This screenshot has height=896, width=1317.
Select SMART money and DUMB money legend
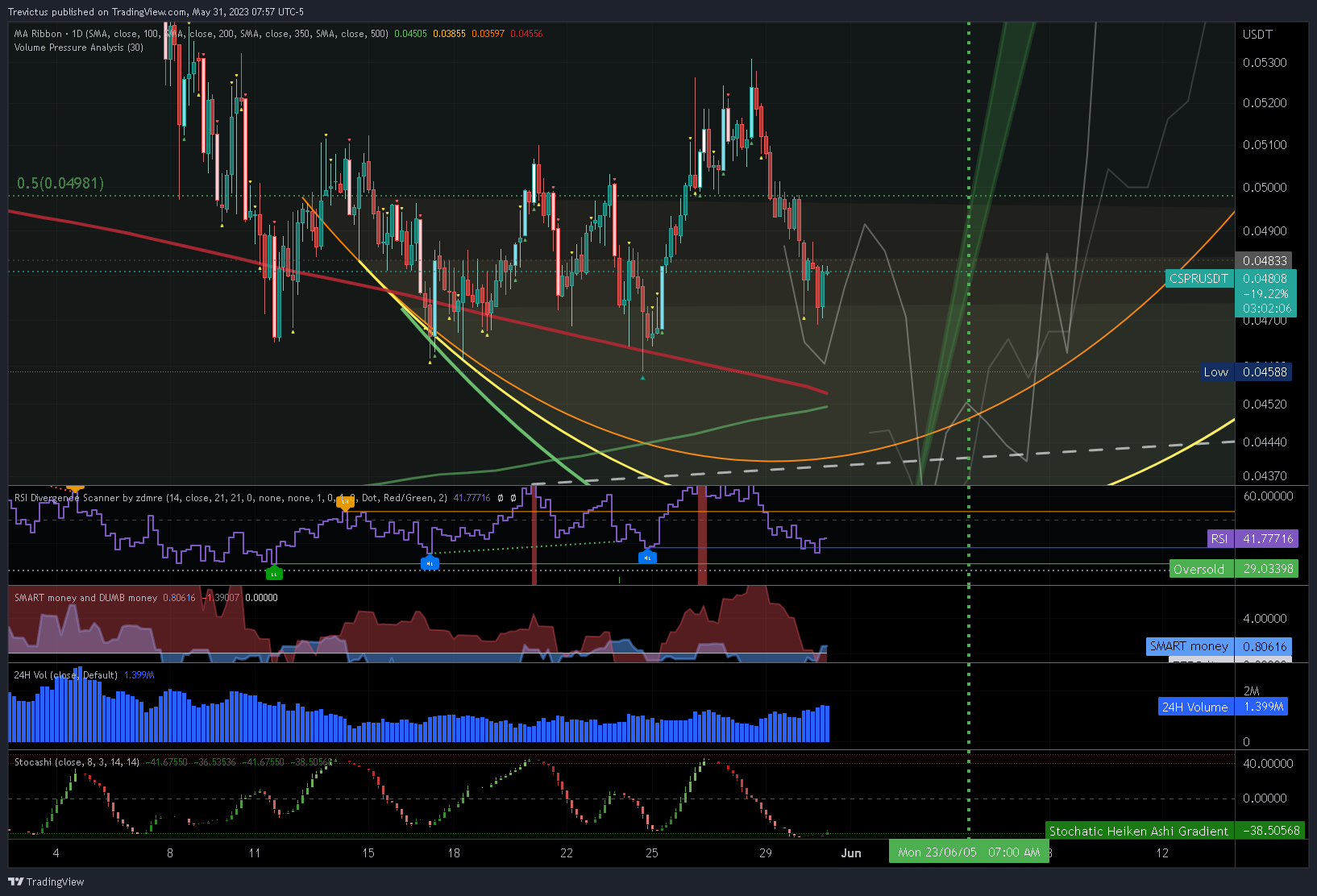tap(85, 598)
